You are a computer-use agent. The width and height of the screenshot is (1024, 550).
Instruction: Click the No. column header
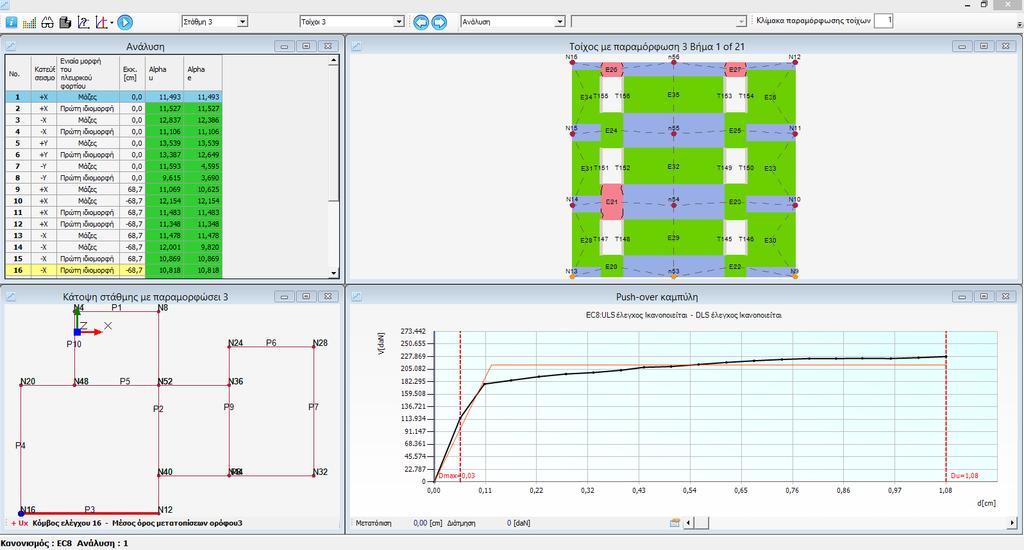click(18, 73)
